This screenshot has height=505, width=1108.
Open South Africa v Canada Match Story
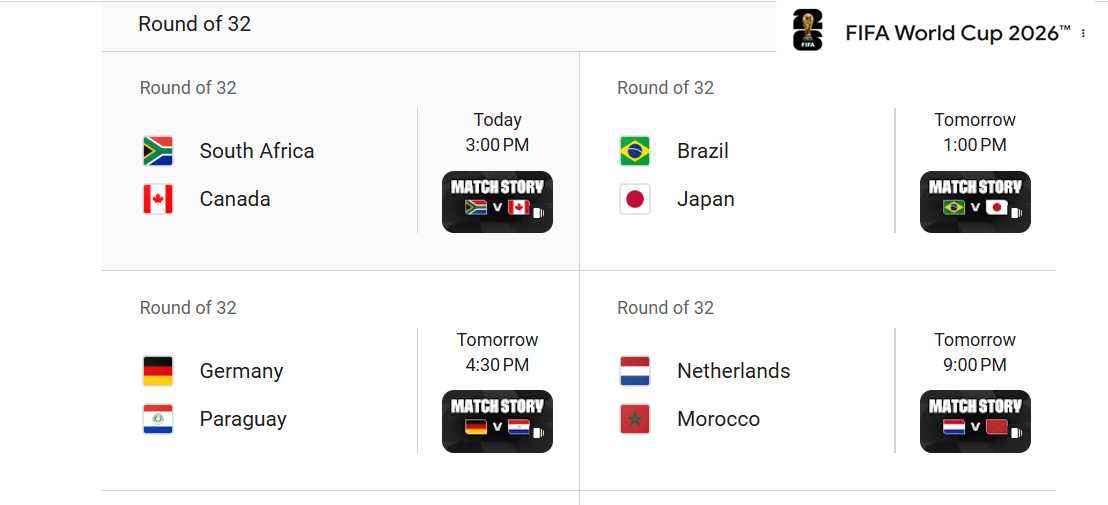tap(497, 202)
